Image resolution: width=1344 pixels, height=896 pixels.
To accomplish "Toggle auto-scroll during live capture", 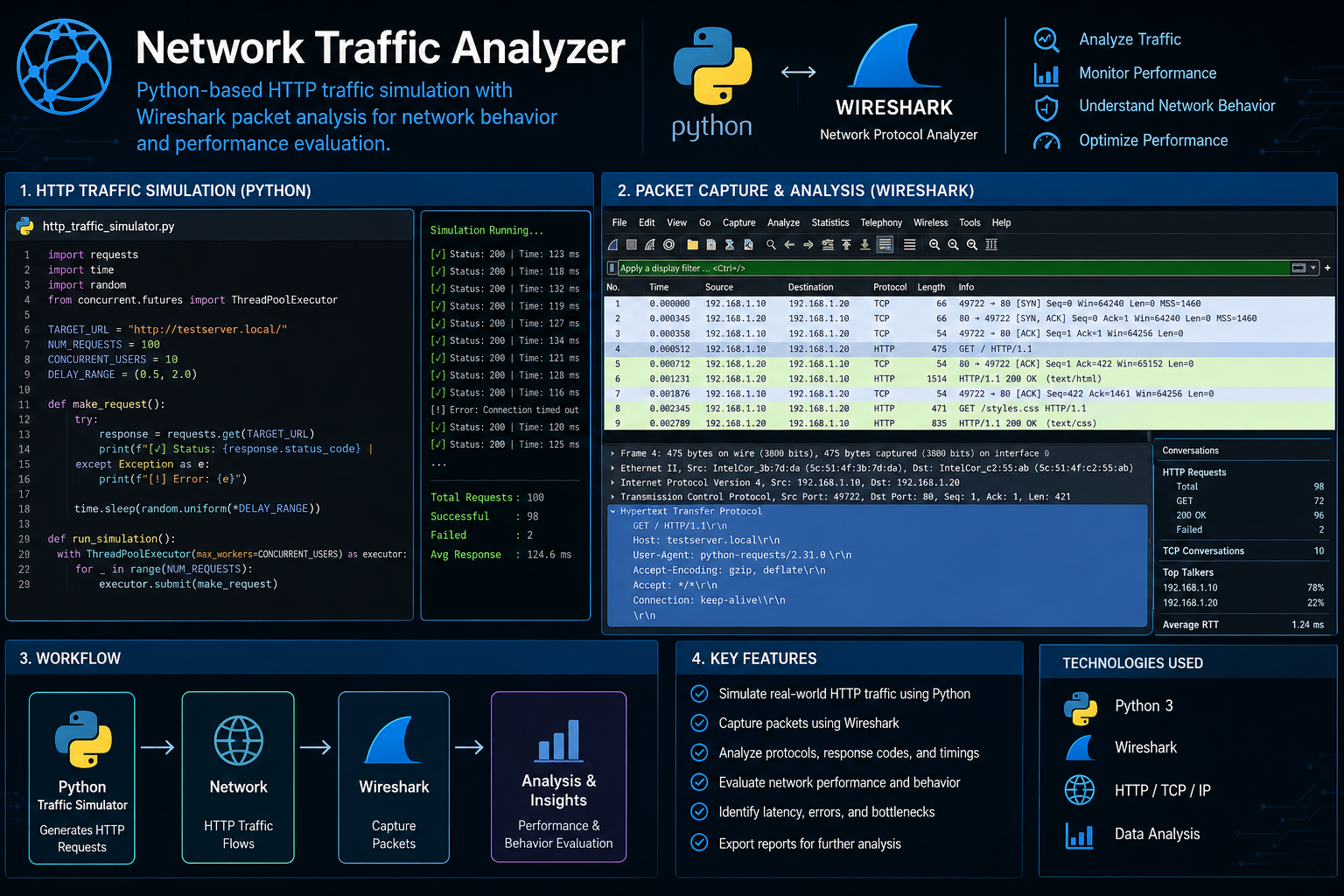I will [x=885, y=245].
